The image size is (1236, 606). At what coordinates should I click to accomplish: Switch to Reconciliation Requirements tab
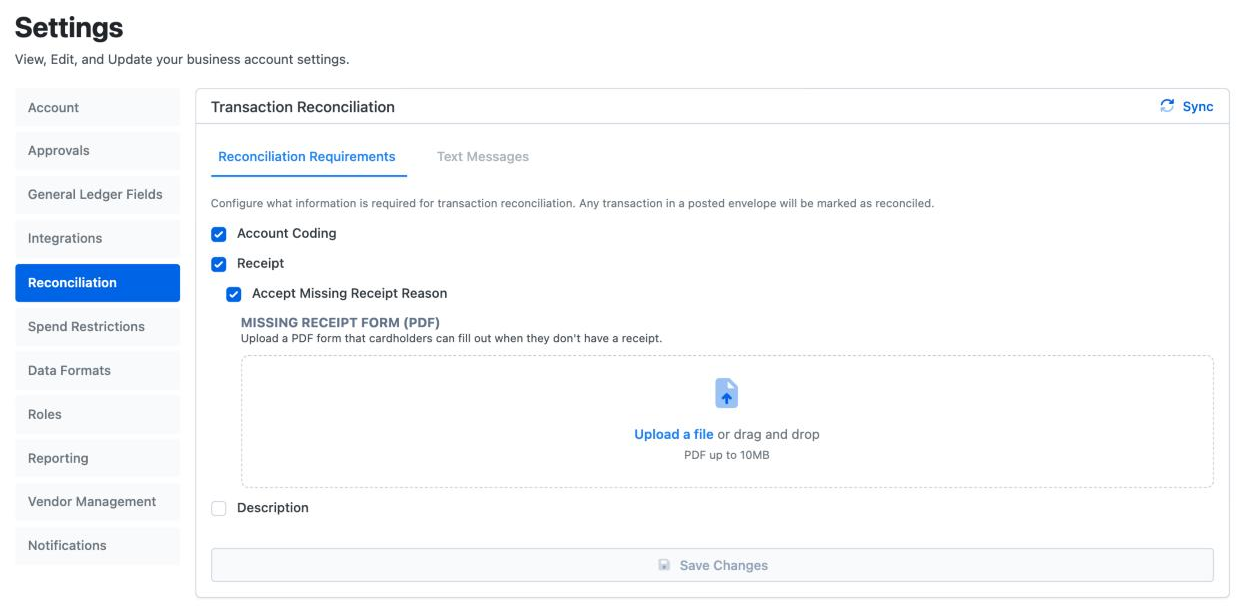pyautogui.click(x=307, y=157)
